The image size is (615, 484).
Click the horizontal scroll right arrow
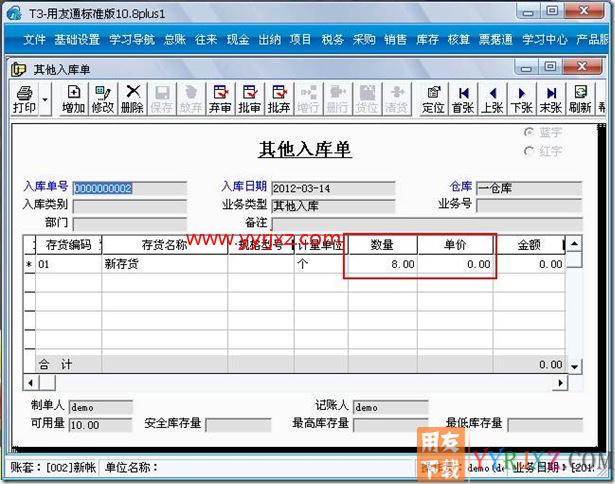(x=560, y=382)
